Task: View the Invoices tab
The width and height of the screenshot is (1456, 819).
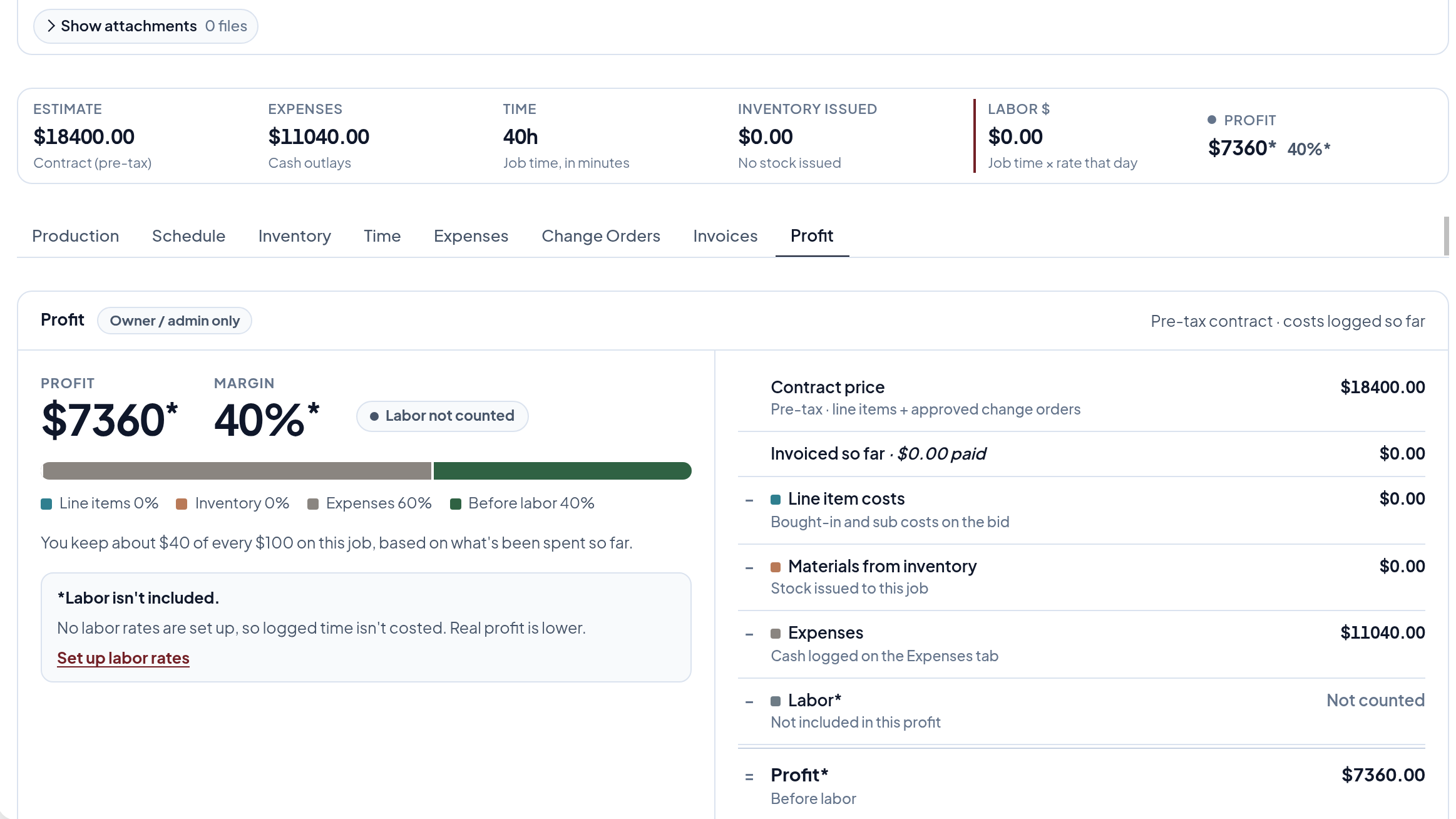Action: (x=725, y=236)
